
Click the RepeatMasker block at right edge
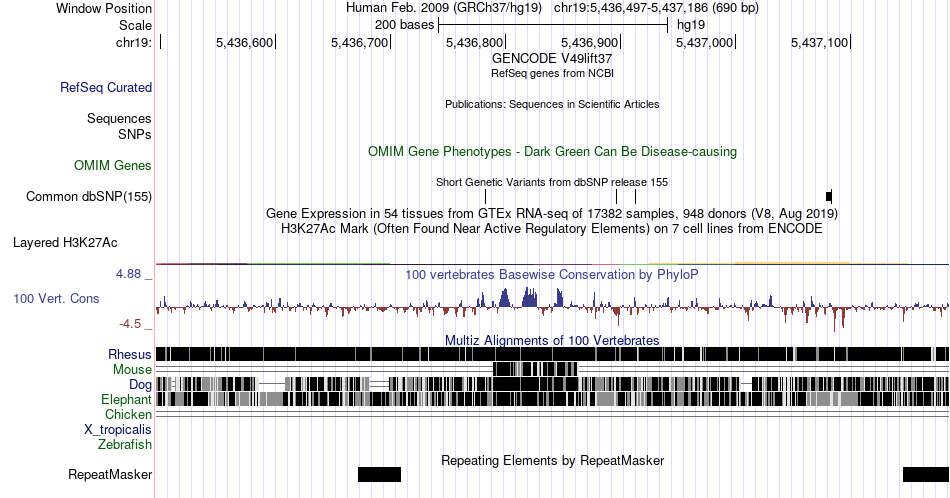coord(926,474)
